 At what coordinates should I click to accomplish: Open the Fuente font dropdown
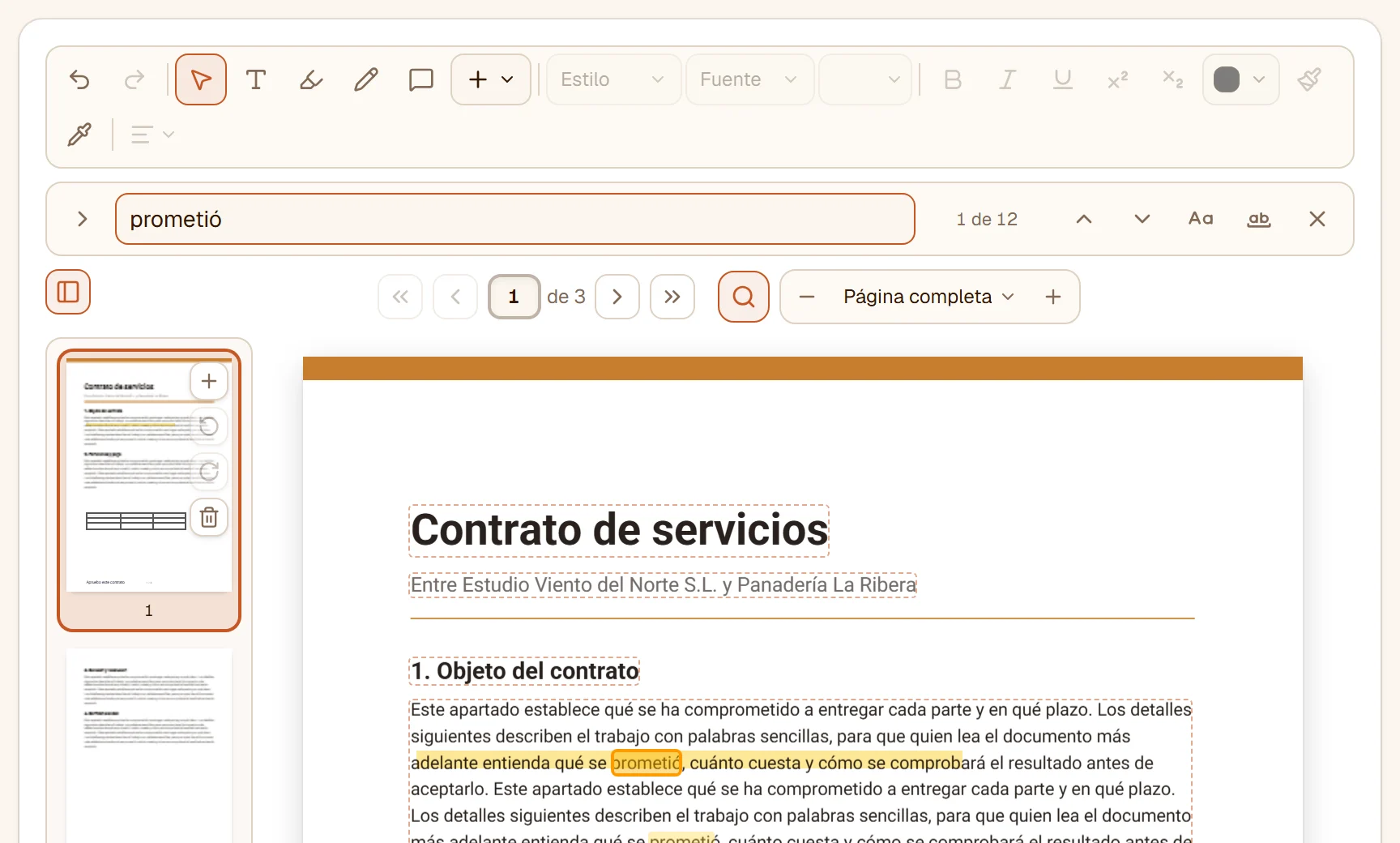(749, 79)
